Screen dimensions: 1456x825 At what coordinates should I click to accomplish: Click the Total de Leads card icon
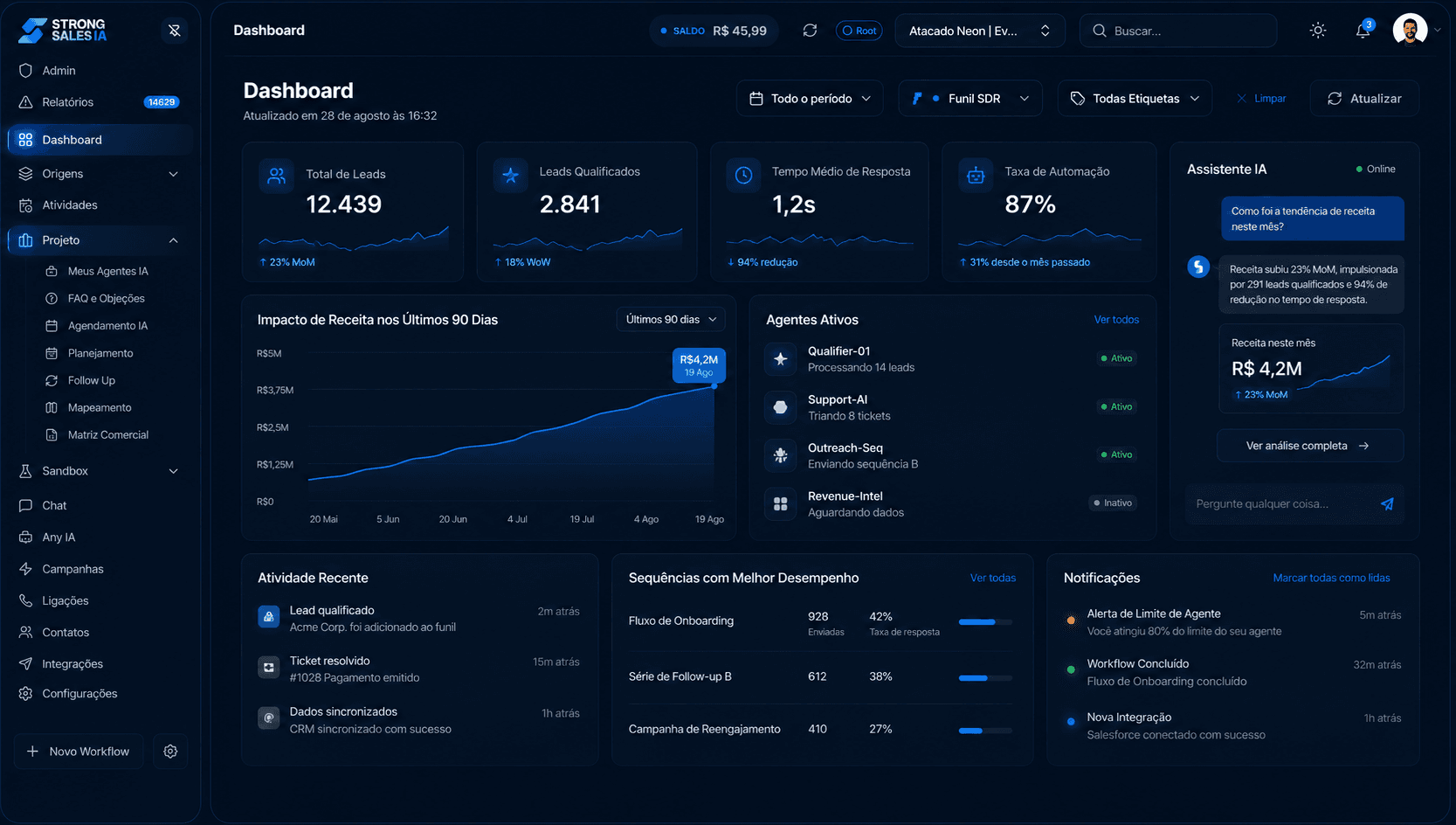click(277, 176)
